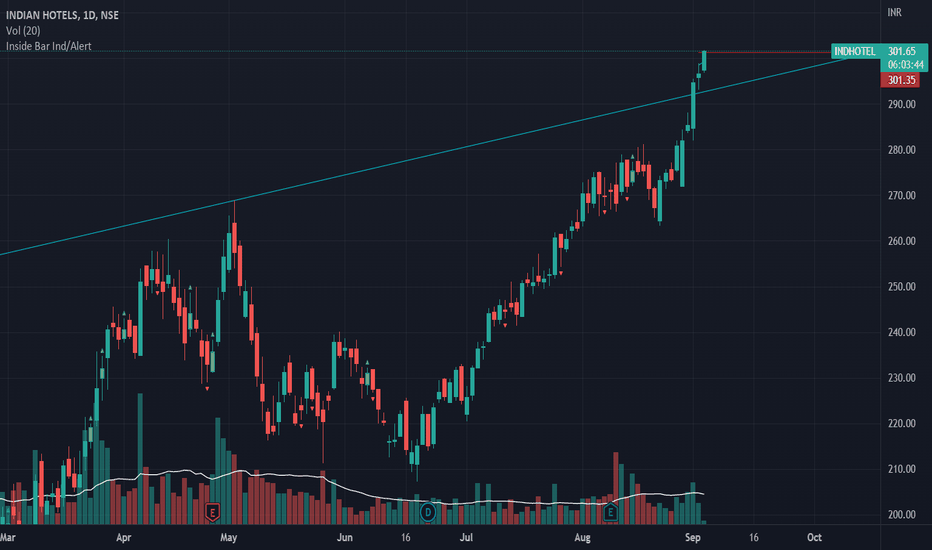Click the Oct label on time axis
The image size is (932, 550).
click(814, 538)
